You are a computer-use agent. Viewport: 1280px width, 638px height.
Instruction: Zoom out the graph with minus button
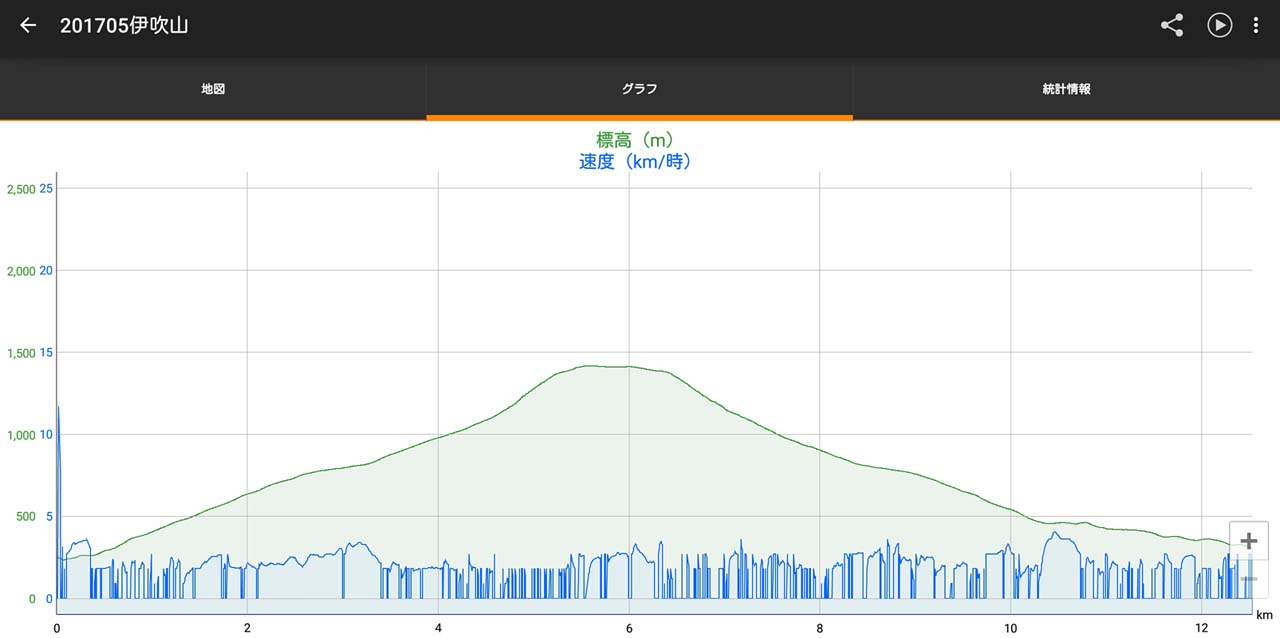coord(1248,579)
